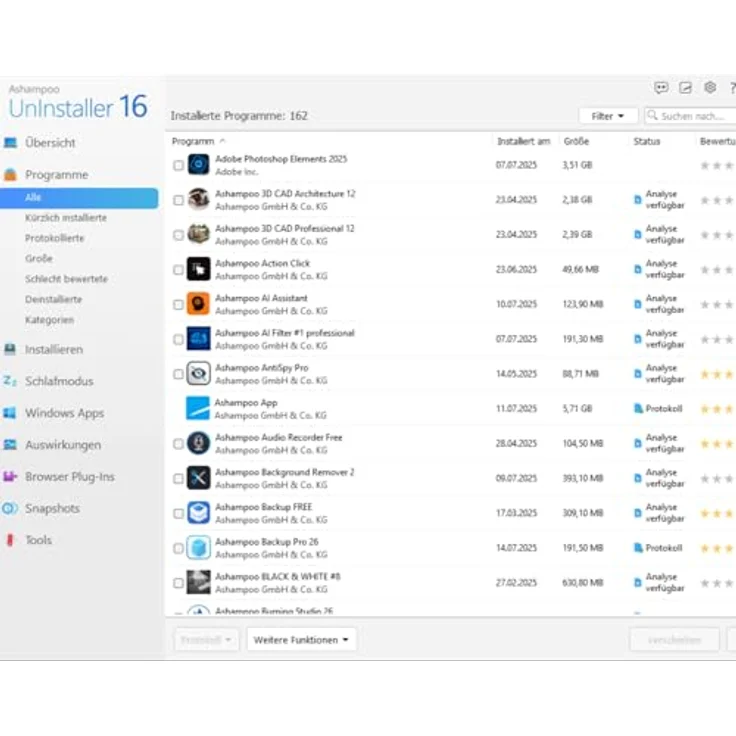Tick the checkbox for Ashampoo Background Remover 2
The height and width of the screenshot is (736, 736).
click(178, 479)
